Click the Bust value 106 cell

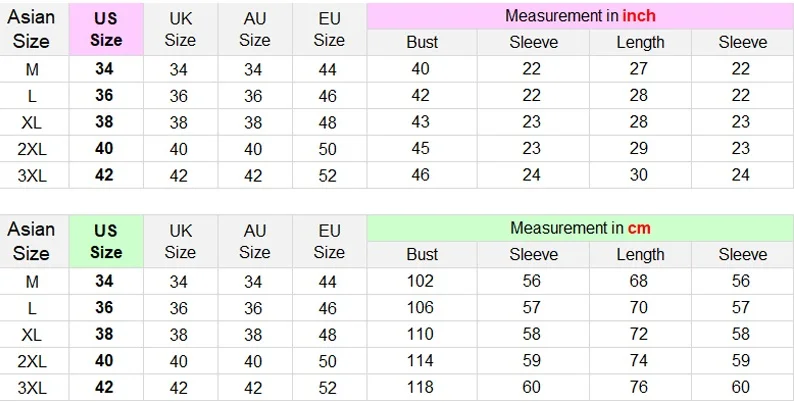422,309
